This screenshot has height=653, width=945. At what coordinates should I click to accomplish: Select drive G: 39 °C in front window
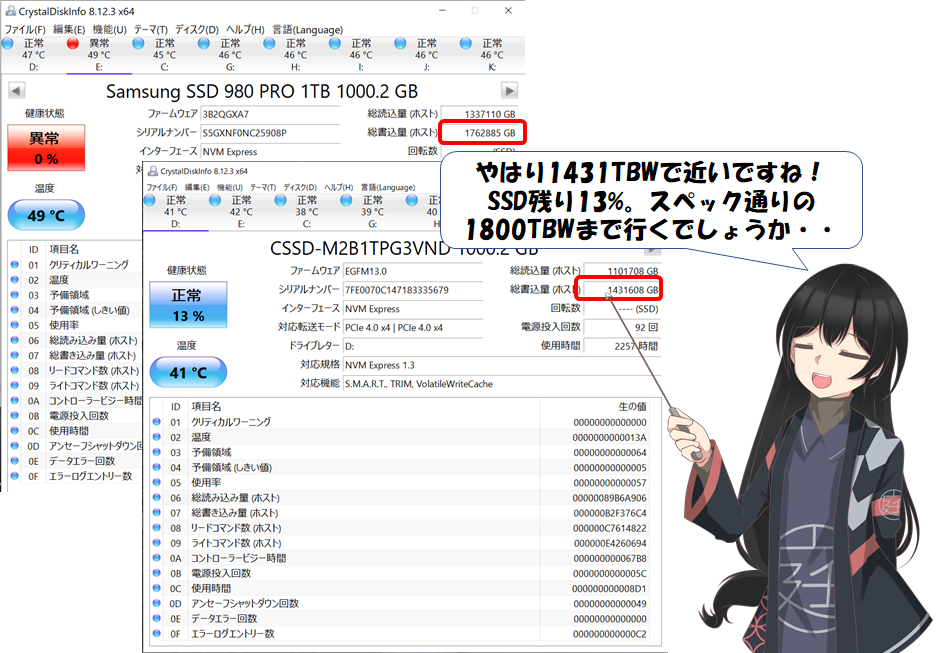372,212
